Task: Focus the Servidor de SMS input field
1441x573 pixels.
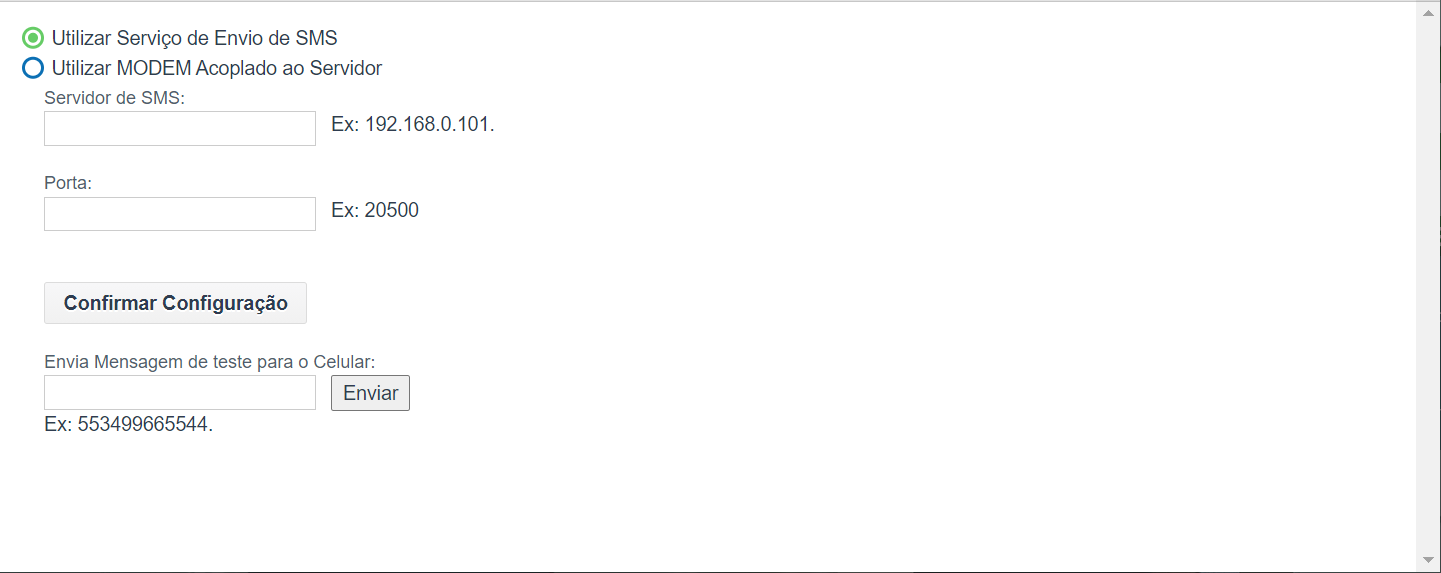Action: (x=180, y=128)
